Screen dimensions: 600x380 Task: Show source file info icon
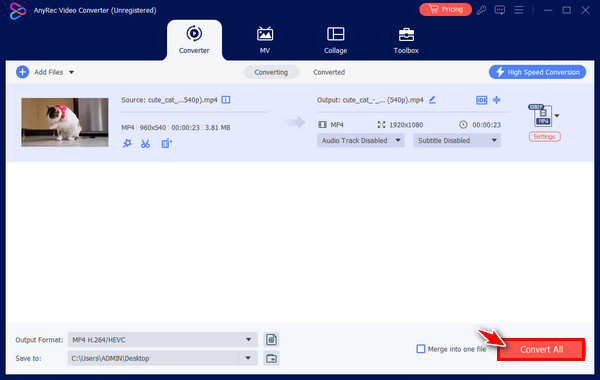tap(226, 100)
